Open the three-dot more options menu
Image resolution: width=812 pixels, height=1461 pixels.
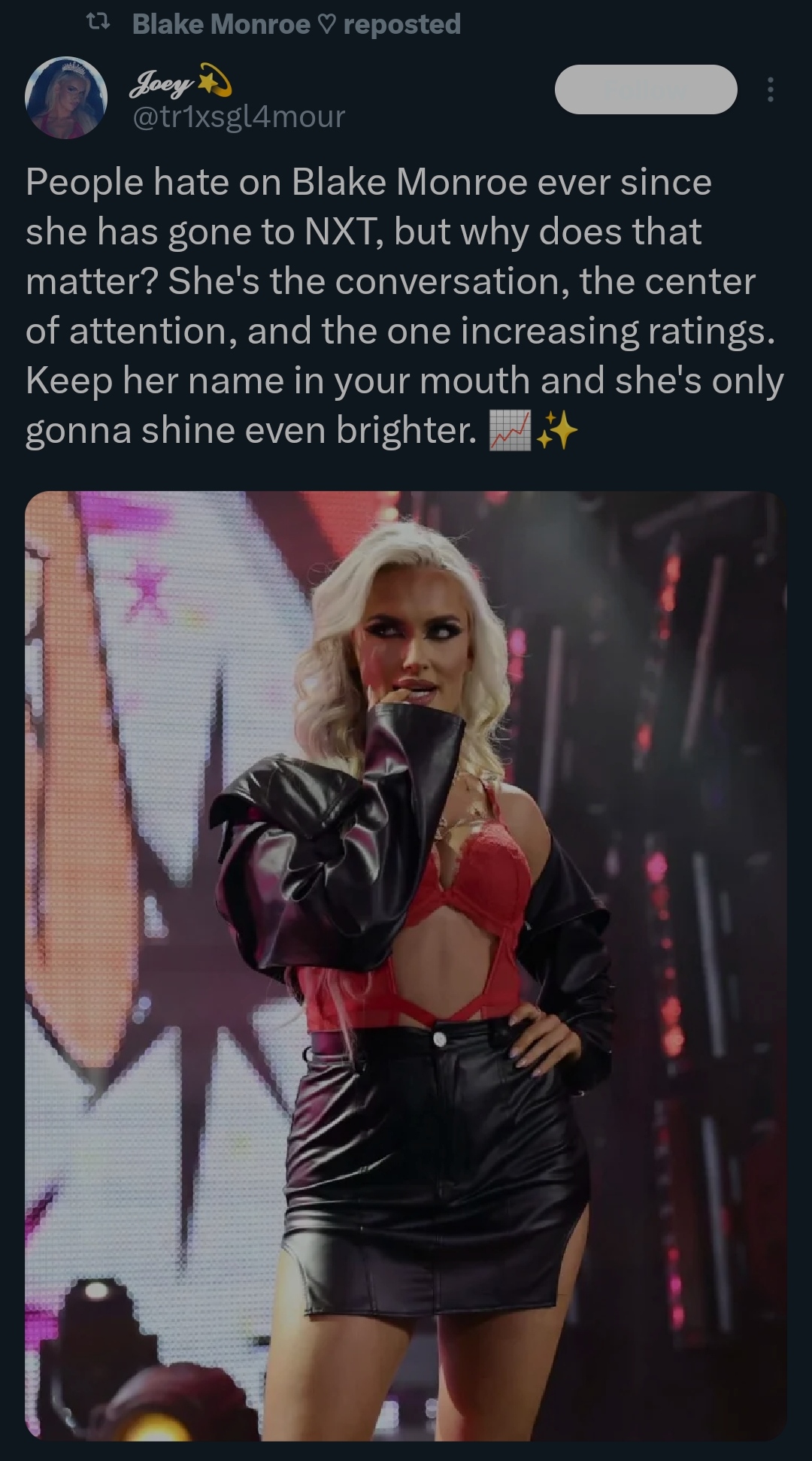[770, 89]
